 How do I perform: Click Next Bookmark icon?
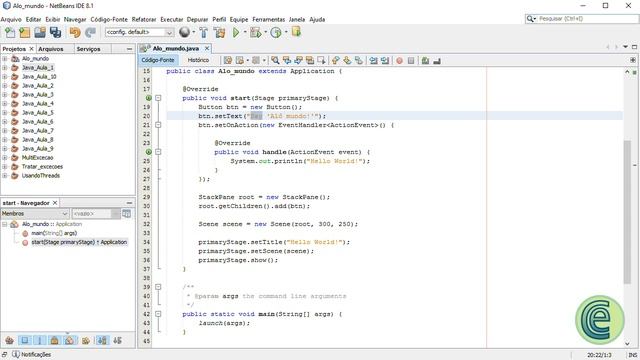[347, 60]
